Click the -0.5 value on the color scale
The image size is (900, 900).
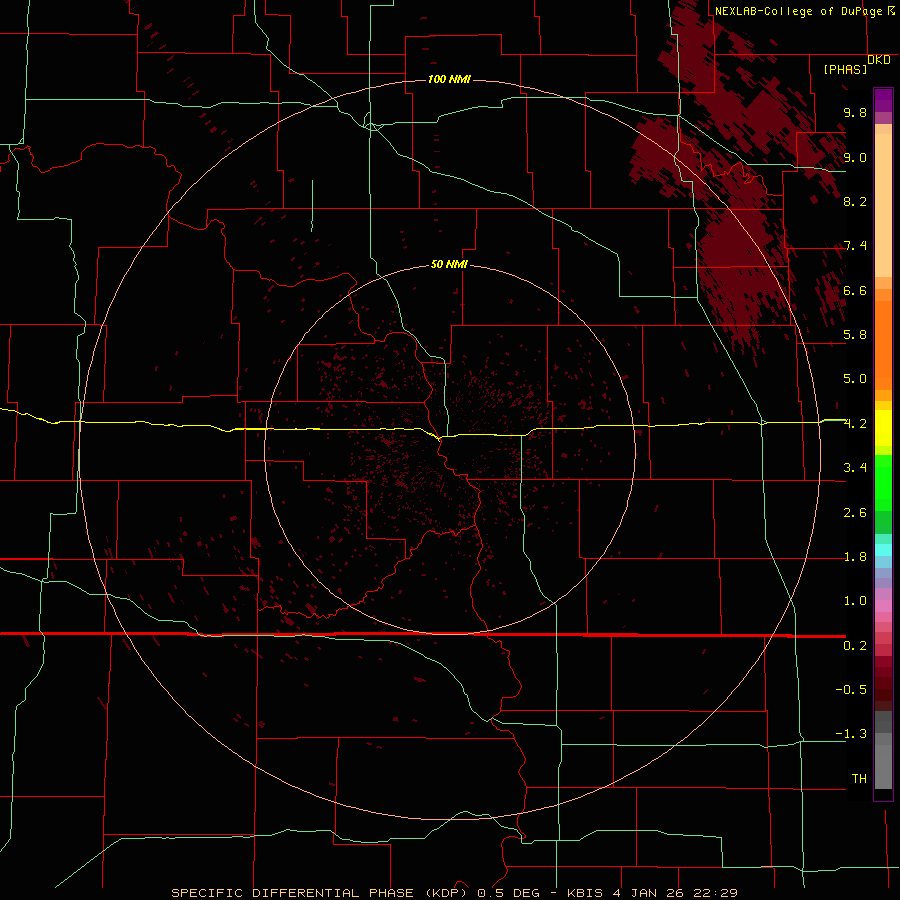coord(851,690)
